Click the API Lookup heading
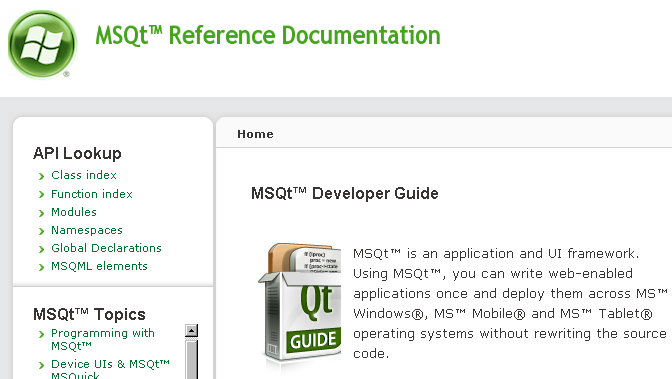Screen dimensions: 672x379 (x=77, y=153)
